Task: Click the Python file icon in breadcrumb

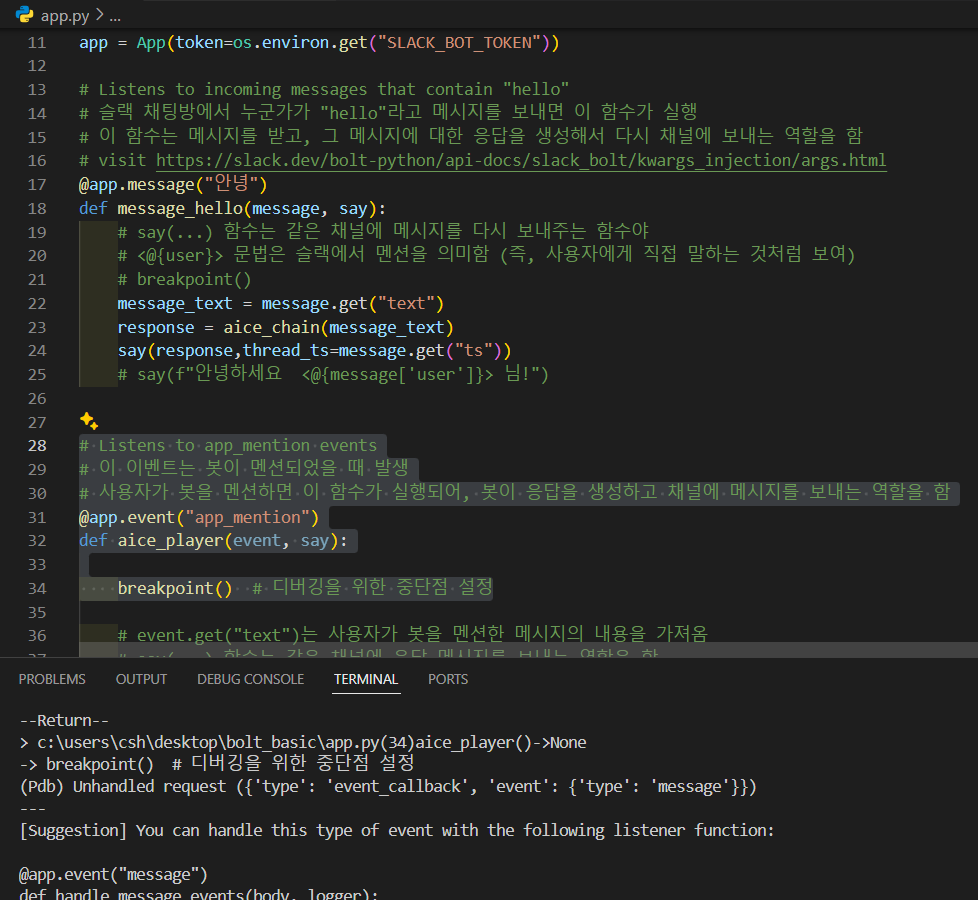Action: (24, 14)
